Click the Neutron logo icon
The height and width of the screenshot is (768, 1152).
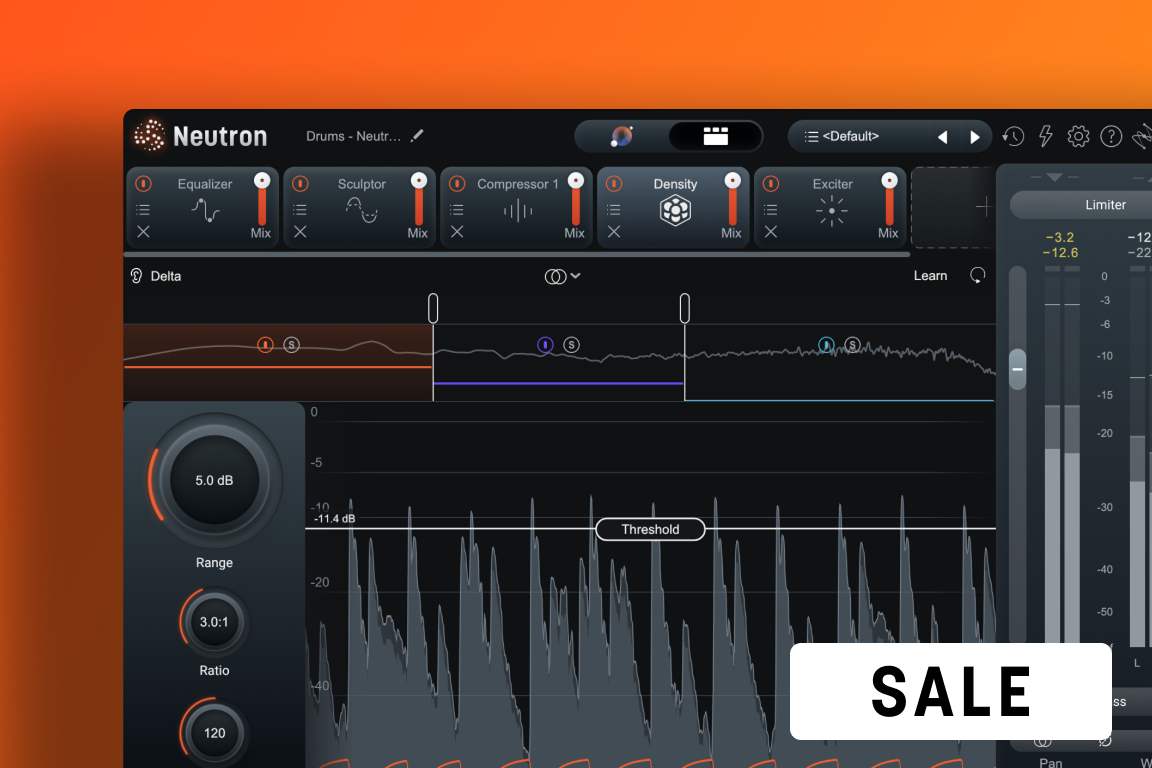[149, 135]
